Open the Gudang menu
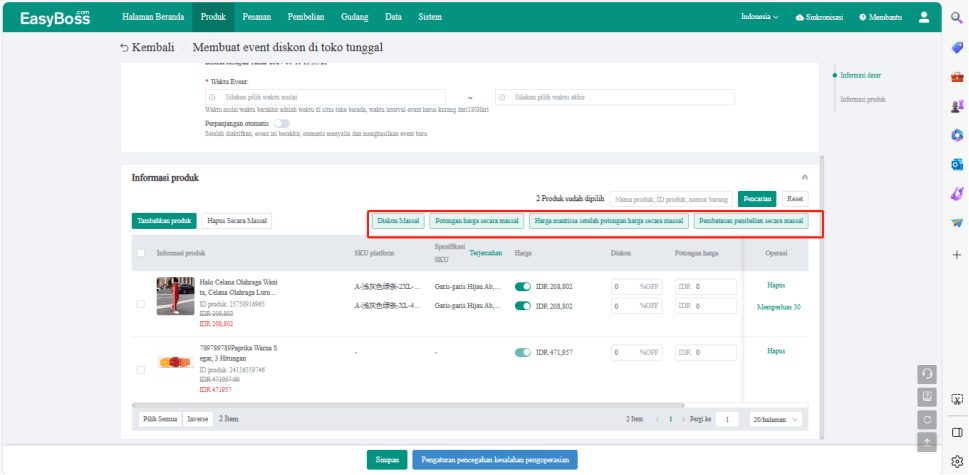This screenshot has width=969, height=475. pos(355,17)
